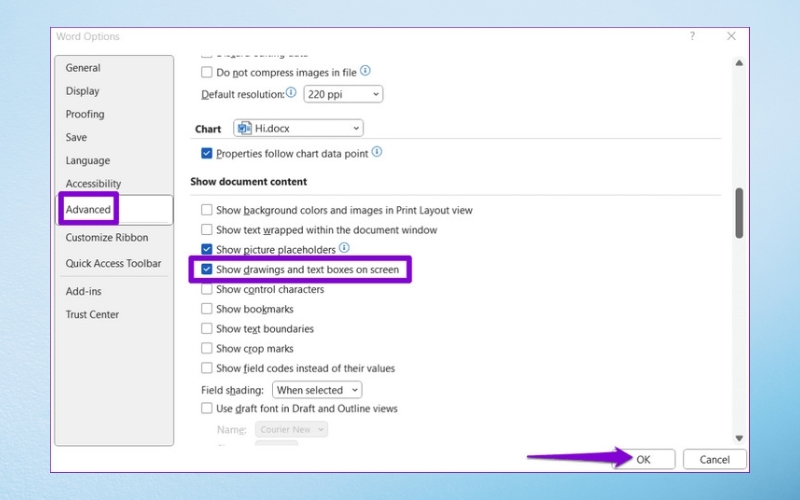Enable Do not compress images in file

point(207,72)
